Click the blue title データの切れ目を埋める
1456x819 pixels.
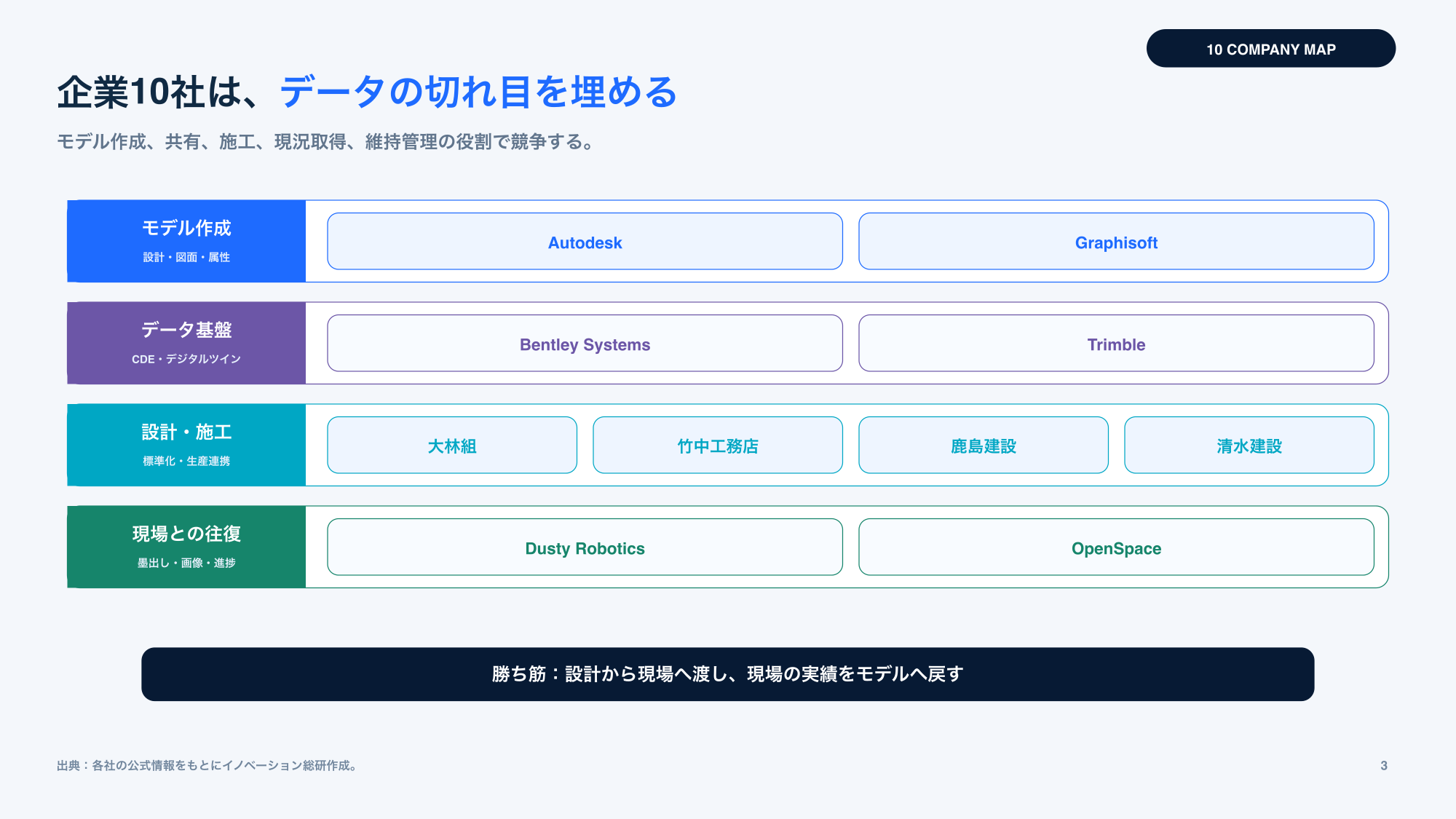[479, 92]
